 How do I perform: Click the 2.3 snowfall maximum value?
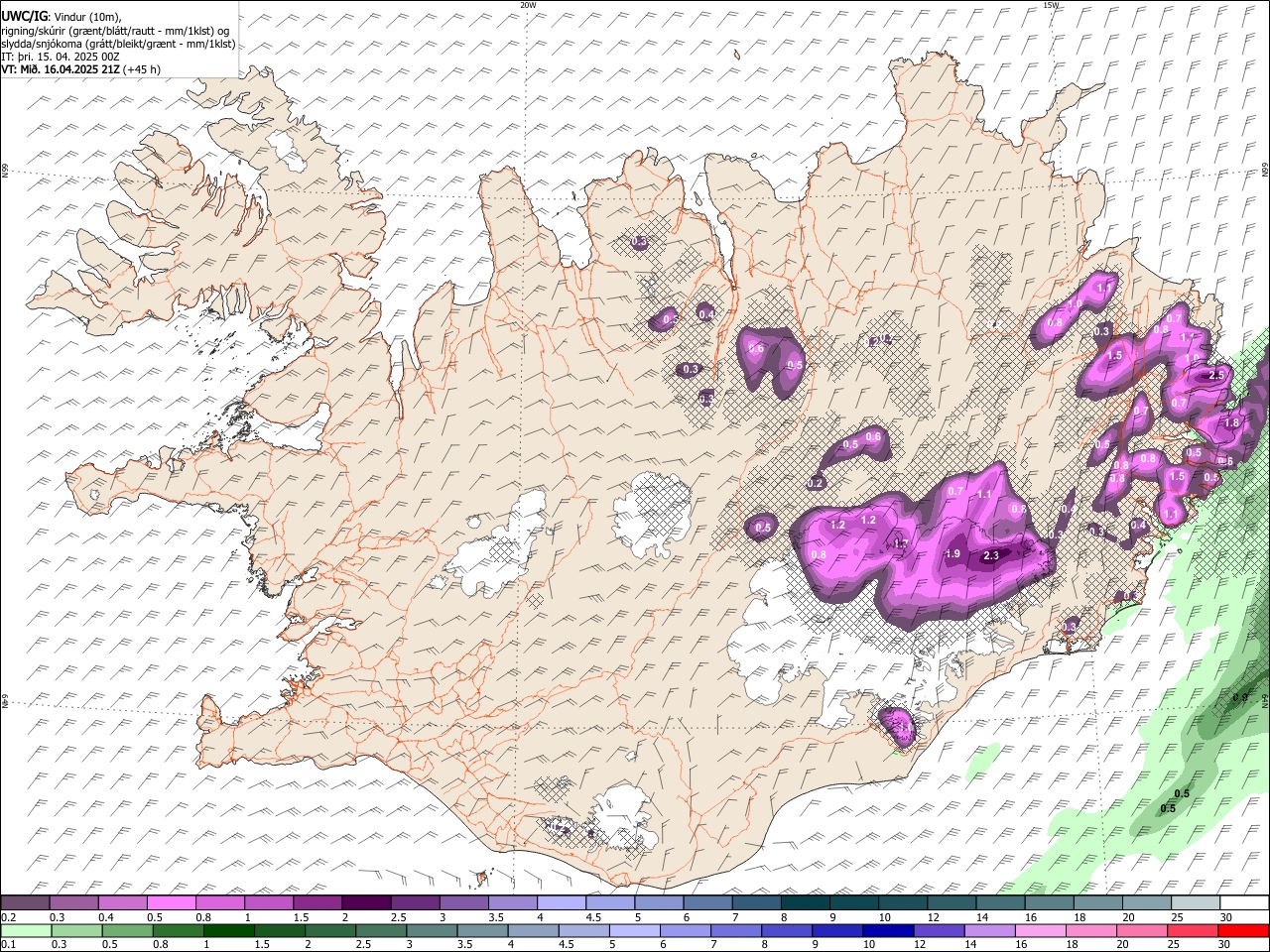(990, 556)
